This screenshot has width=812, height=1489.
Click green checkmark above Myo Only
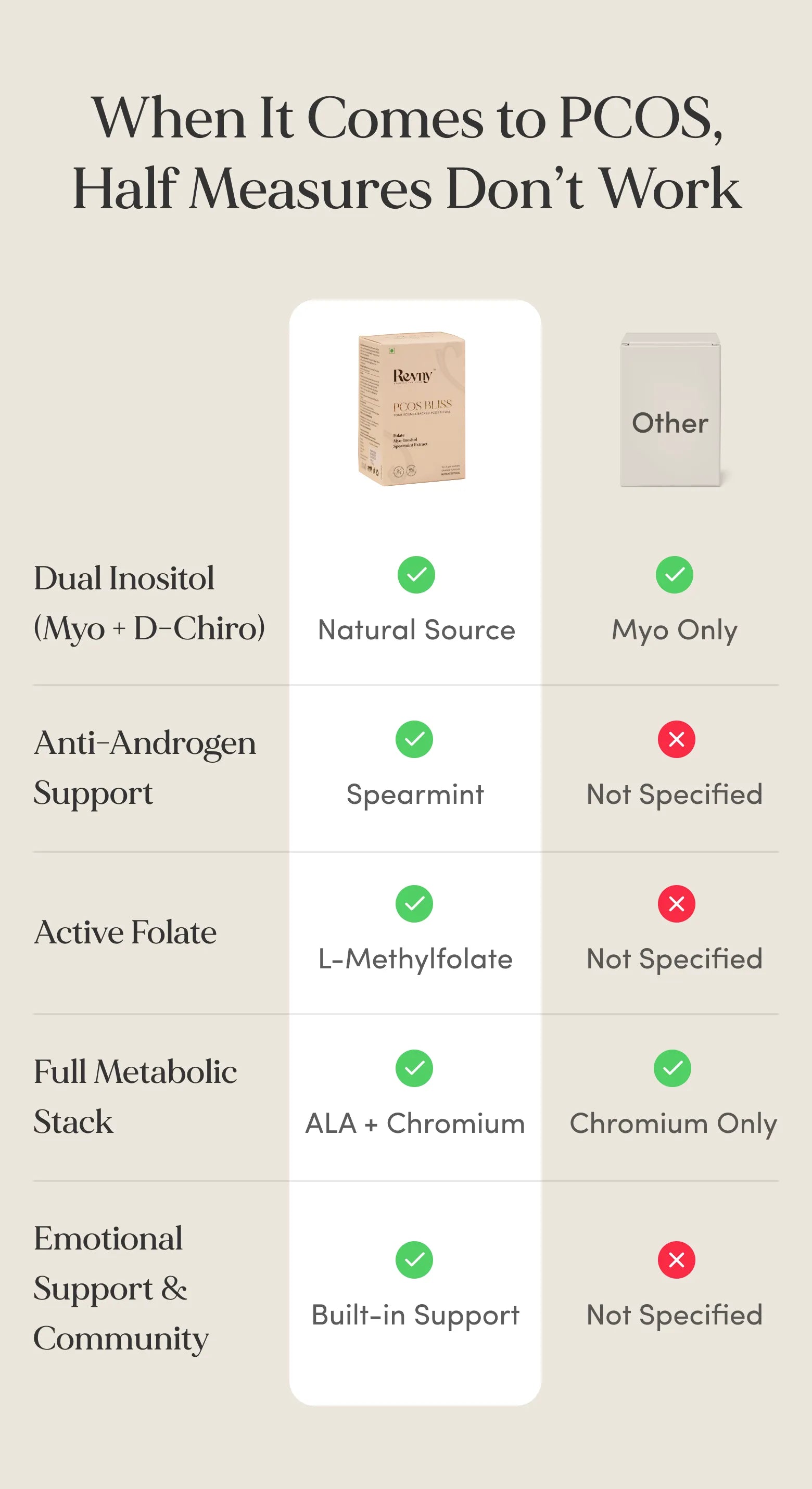674,575
